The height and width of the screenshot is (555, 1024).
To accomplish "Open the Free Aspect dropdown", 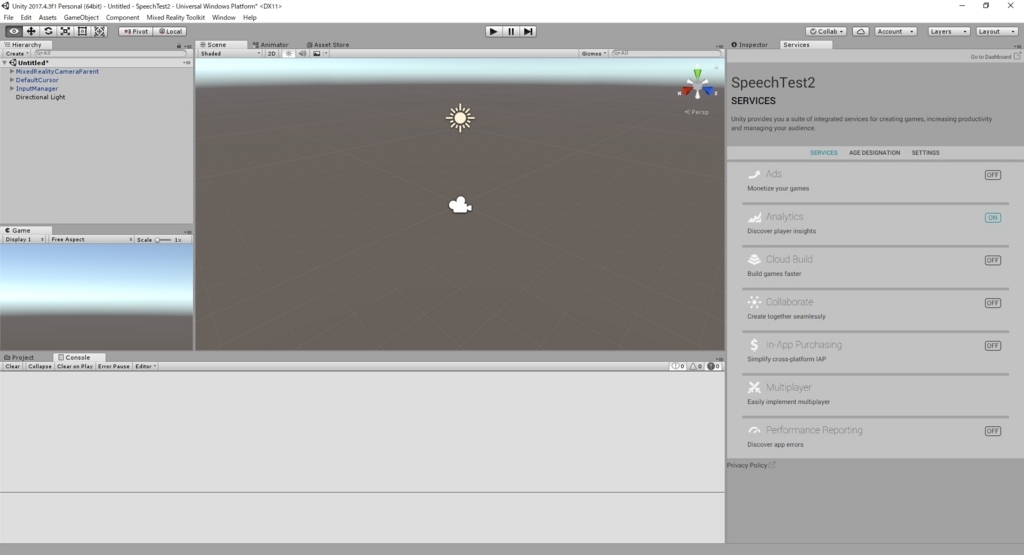I will point(91,240).
